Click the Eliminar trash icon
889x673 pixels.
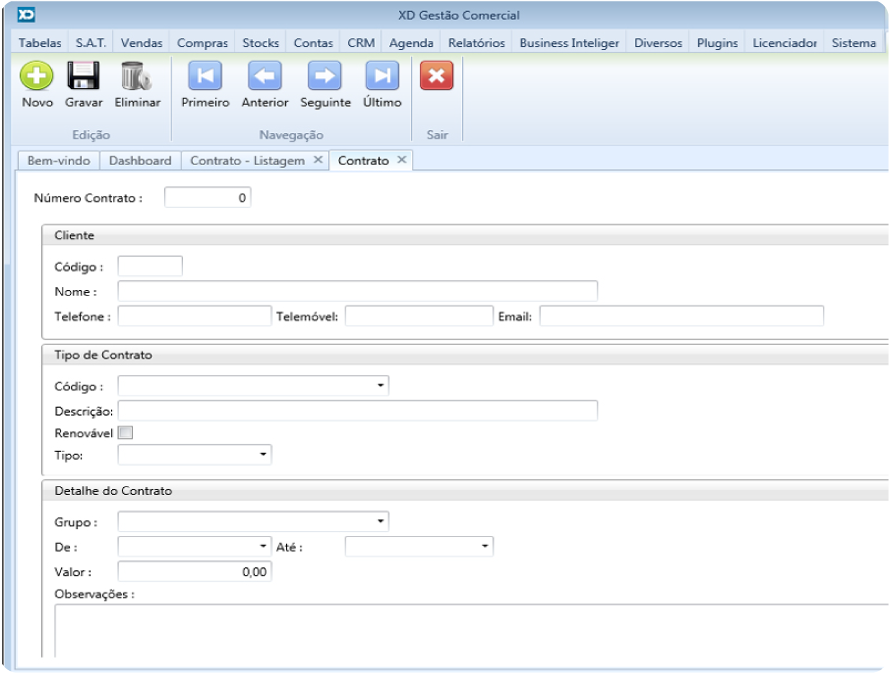[137, 77]
